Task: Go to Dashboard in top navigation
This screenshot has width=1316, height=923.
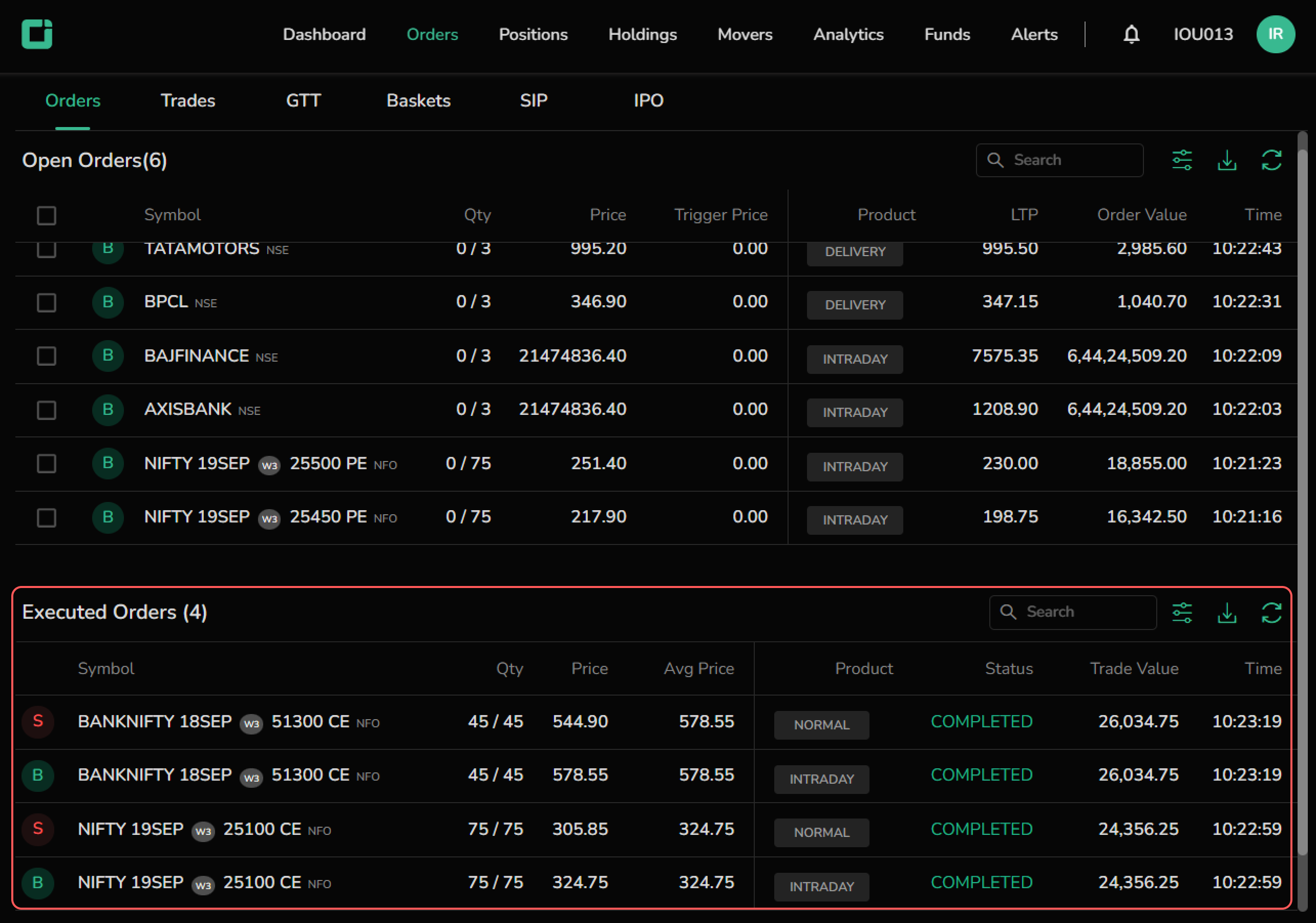Action: click(x=325, y=34)
